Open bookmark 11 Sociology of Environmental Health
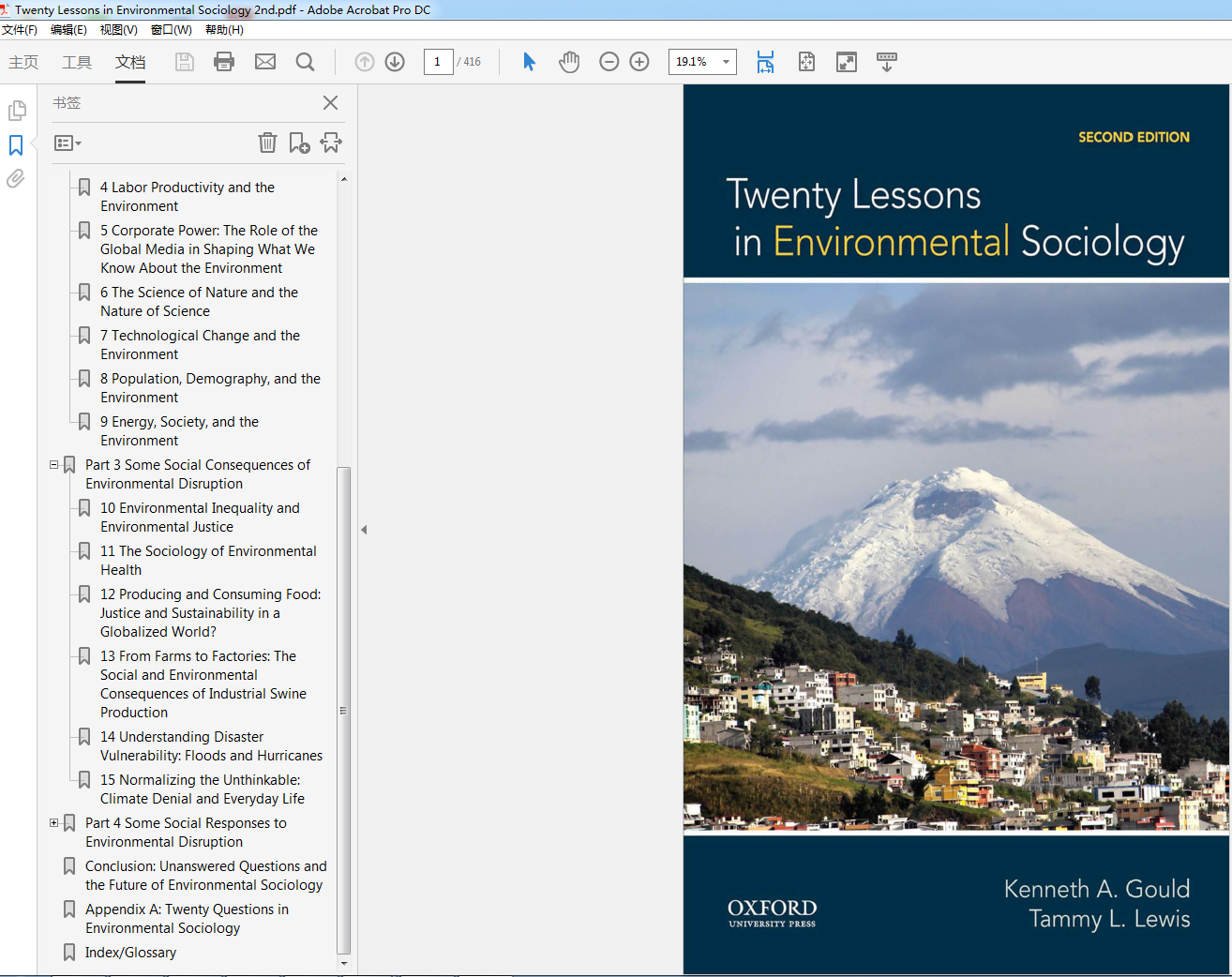 click(x=208, y=561)
